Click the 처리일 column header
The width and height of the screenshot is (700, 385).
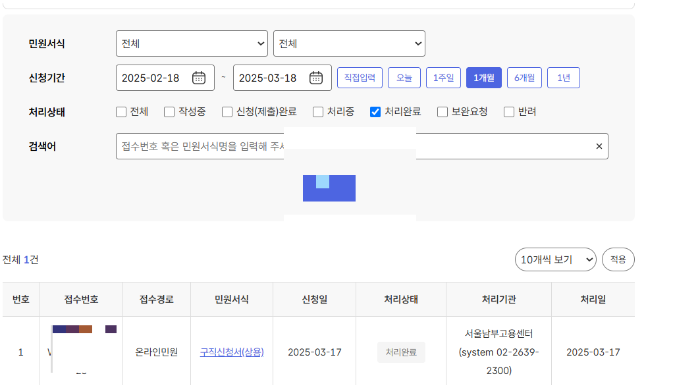coord(593,299)
